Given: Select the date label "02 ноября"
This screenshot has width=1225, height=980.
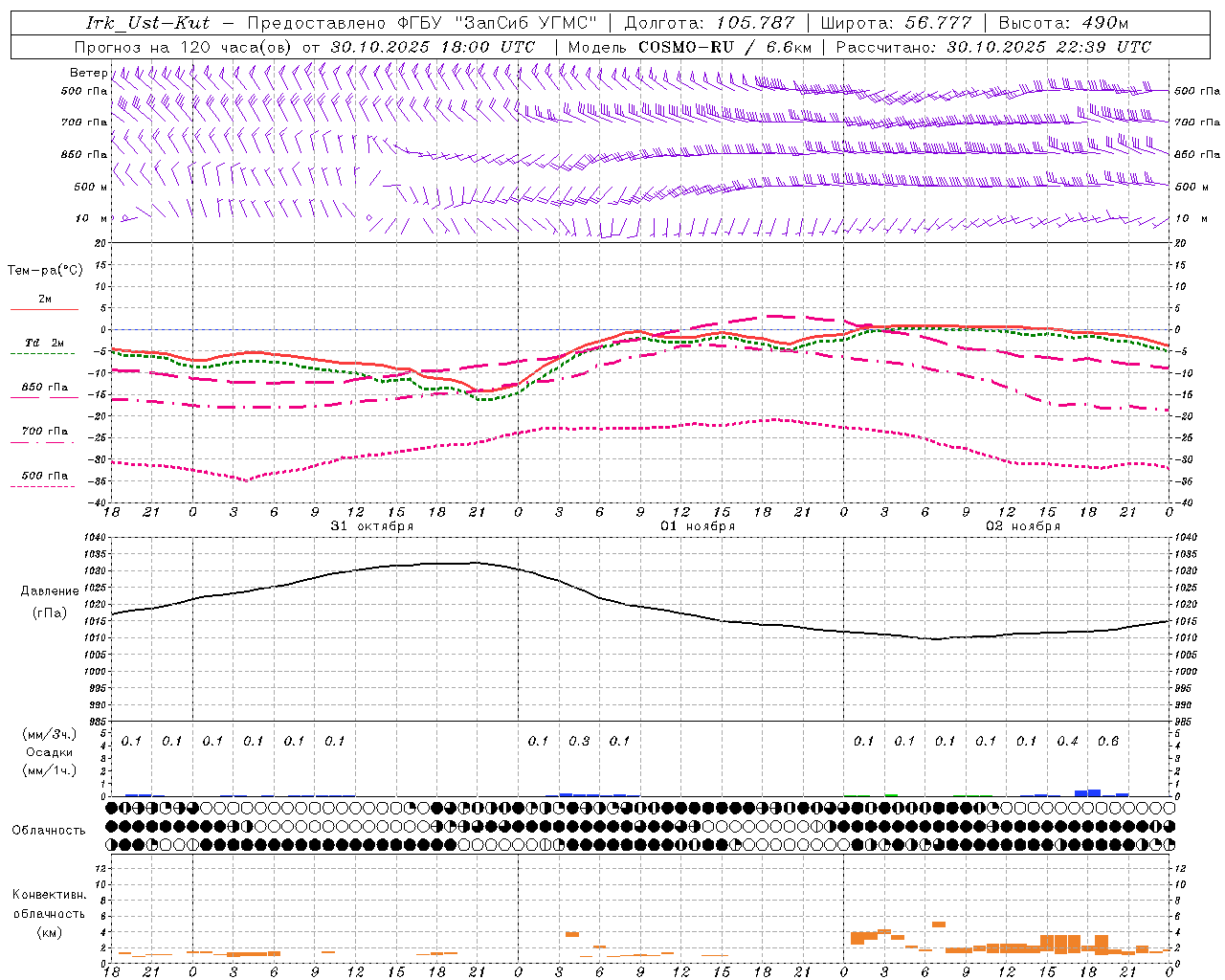Looking at the screenshot, I should [1023, 526].
